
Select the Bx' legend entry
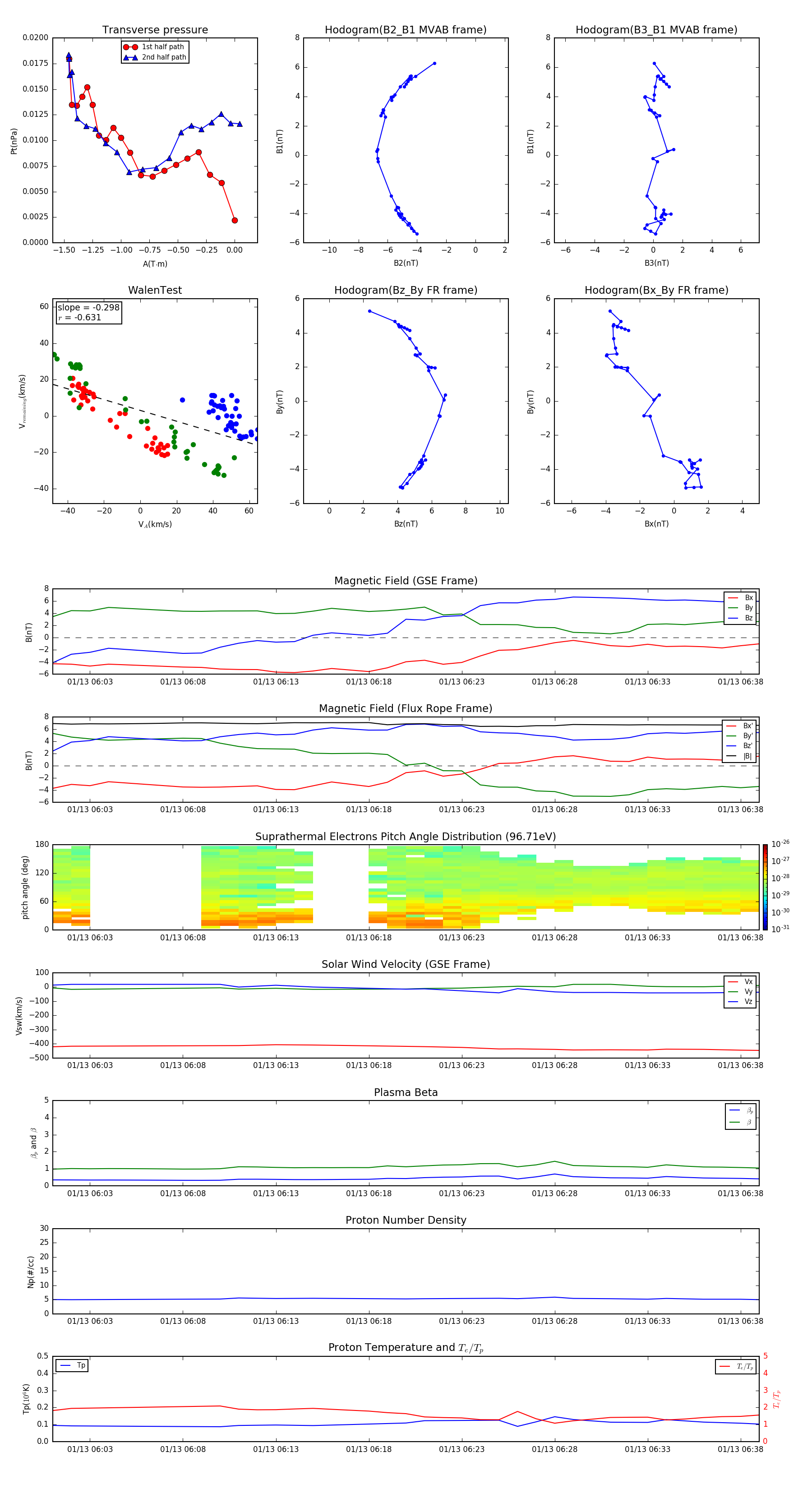pos(740,726)
